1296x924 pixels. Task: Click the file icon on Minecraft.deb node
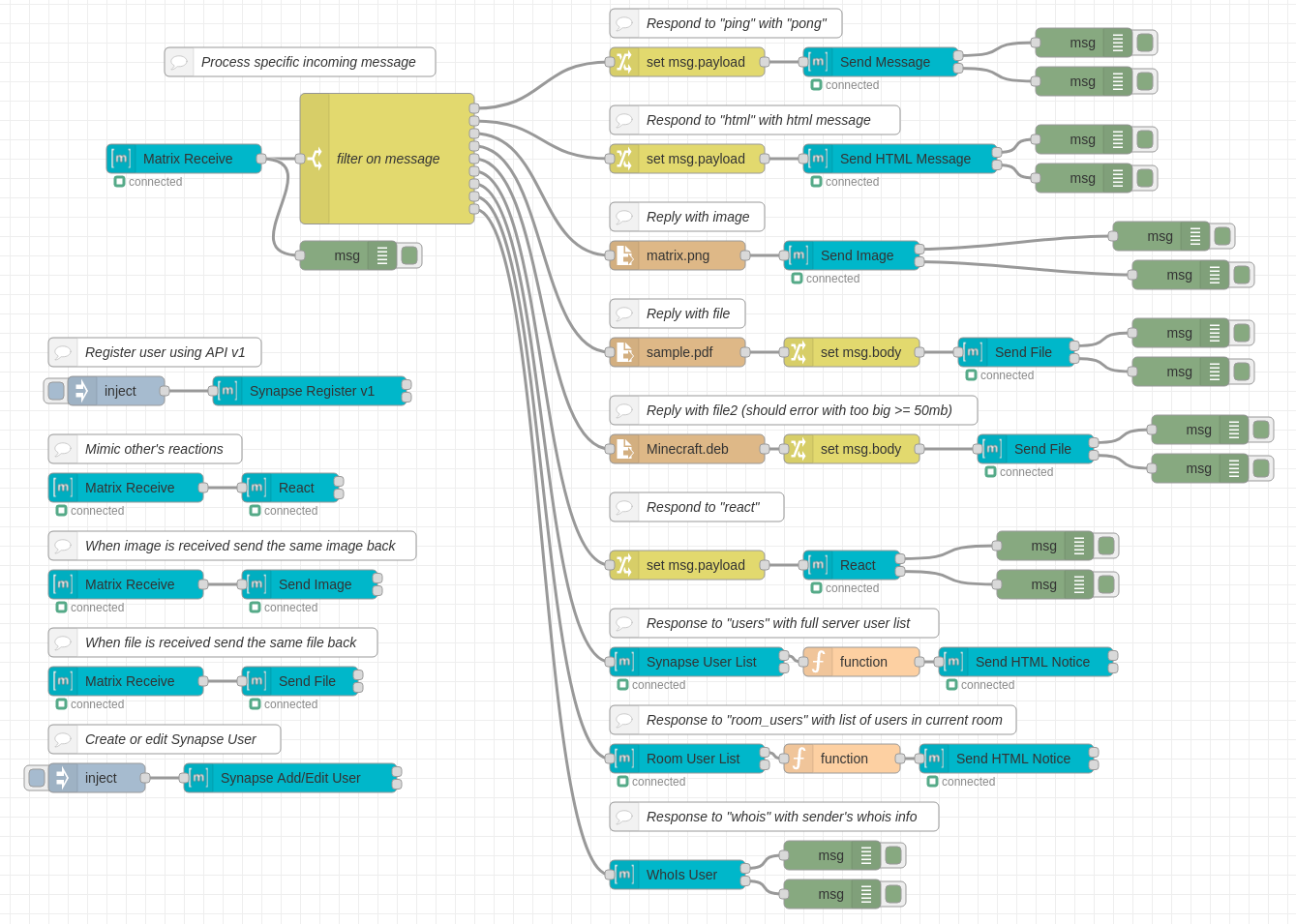click(x=624, y=449)
